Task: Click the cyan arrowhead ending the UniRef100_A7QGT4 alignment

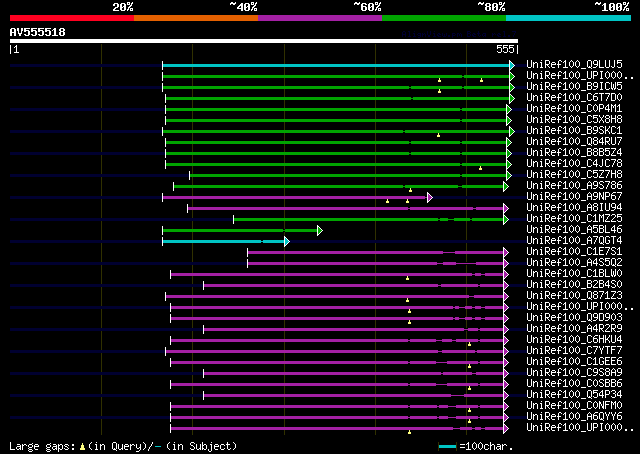Action: (x=287, y=242)
